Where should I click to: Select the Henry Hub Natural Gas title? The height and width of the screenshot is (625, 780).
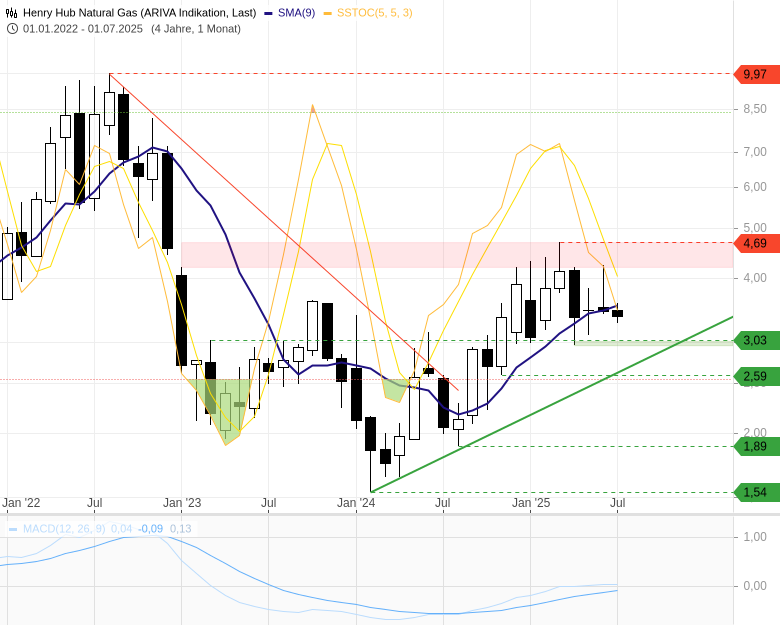click(x=140, y=13)
